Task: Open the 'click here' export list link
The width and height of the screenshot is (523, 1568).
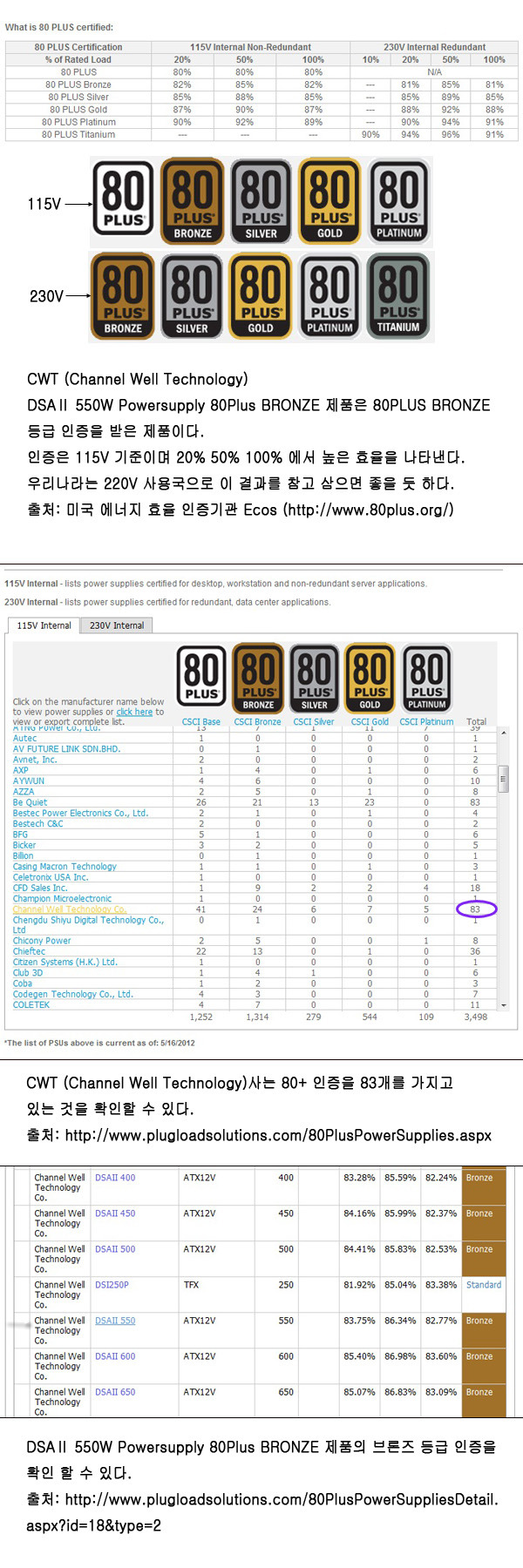Action: coord(134,712)
